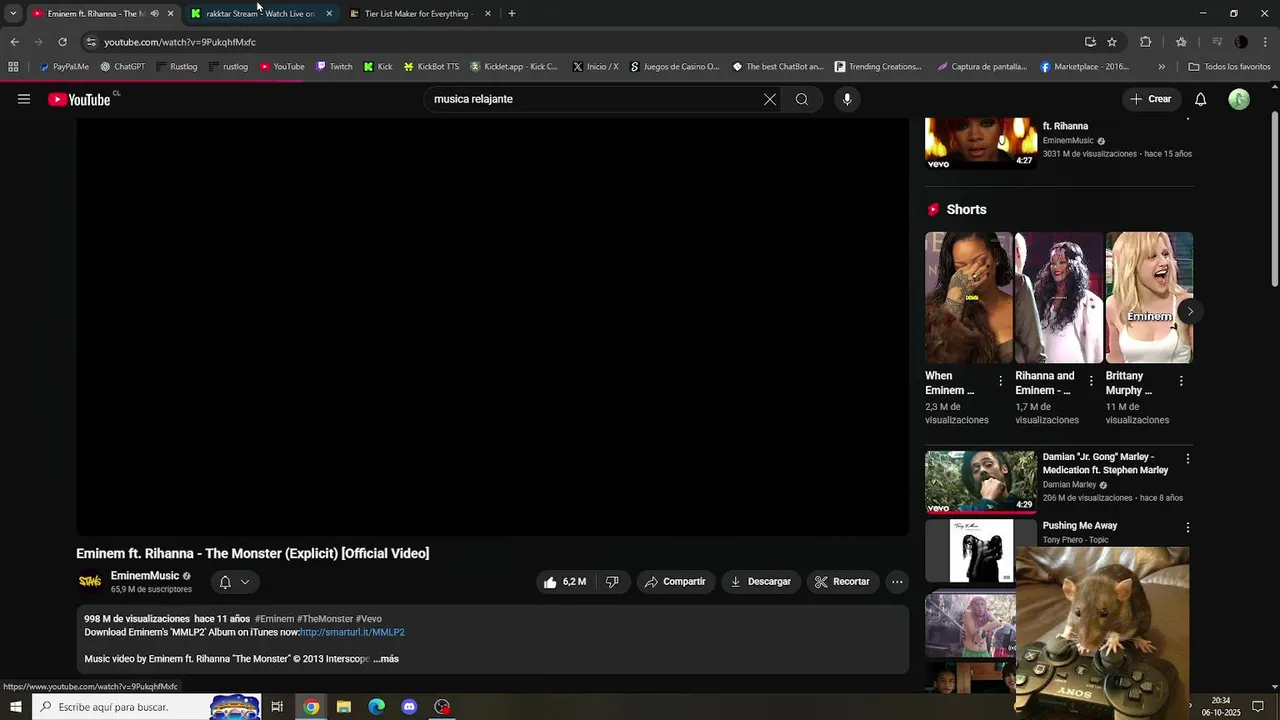1280x720 pixels.
Task: Click the black video player area
Action: click(493, 327)
